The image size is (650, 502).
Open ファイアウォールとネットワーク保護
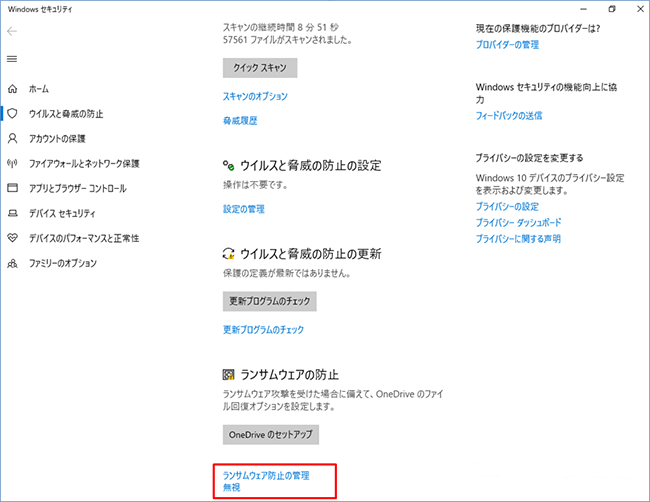(84, 163)
